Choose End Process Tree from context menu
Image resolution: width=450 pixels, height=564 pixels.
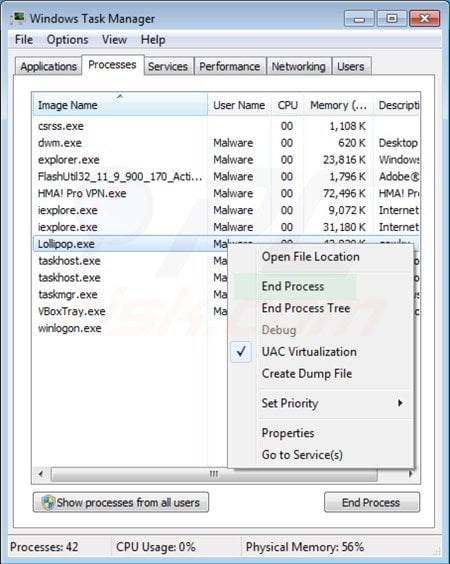click(x=306, y=308)
